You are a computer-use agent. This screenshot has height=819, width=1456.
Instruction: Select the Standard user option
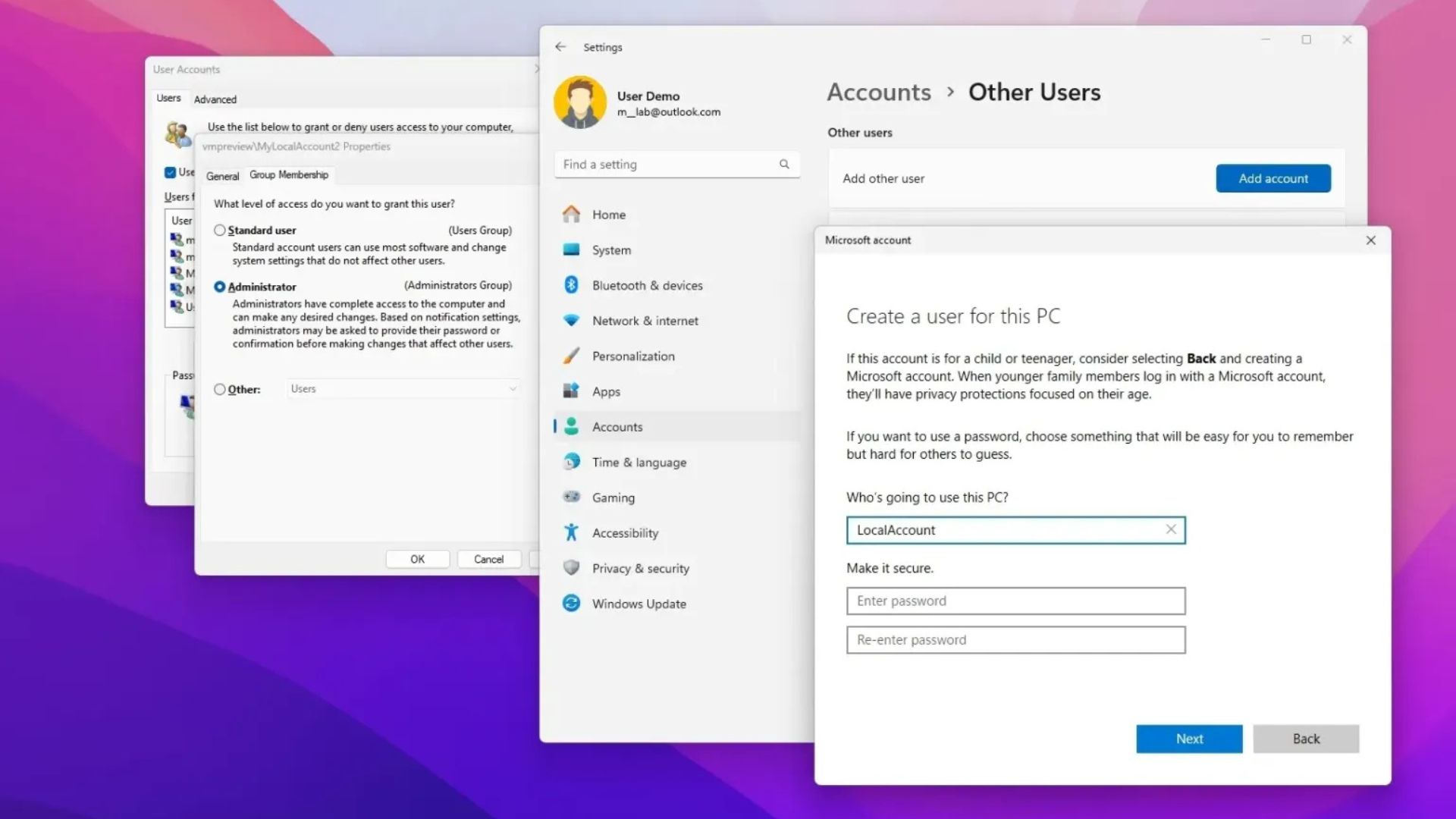click(220, 230)
